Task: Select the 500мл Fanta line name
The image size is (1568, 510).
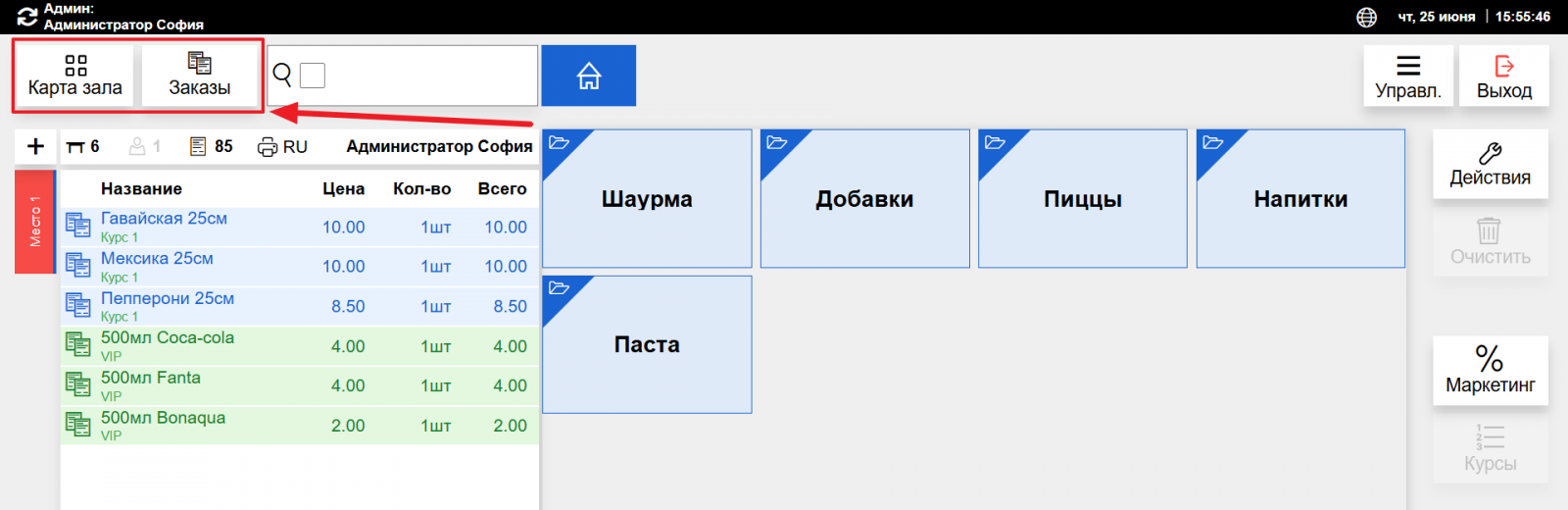Action: point(151,378)
